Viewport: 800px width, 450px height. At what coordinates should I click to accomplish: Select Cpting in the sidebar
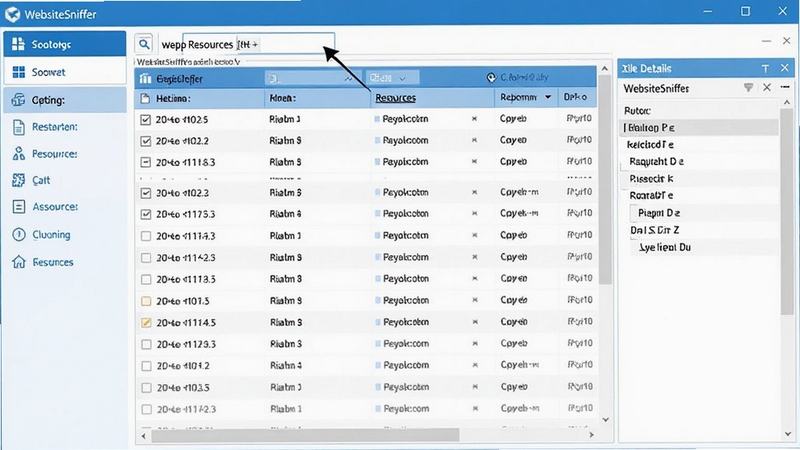coord(65,100)
